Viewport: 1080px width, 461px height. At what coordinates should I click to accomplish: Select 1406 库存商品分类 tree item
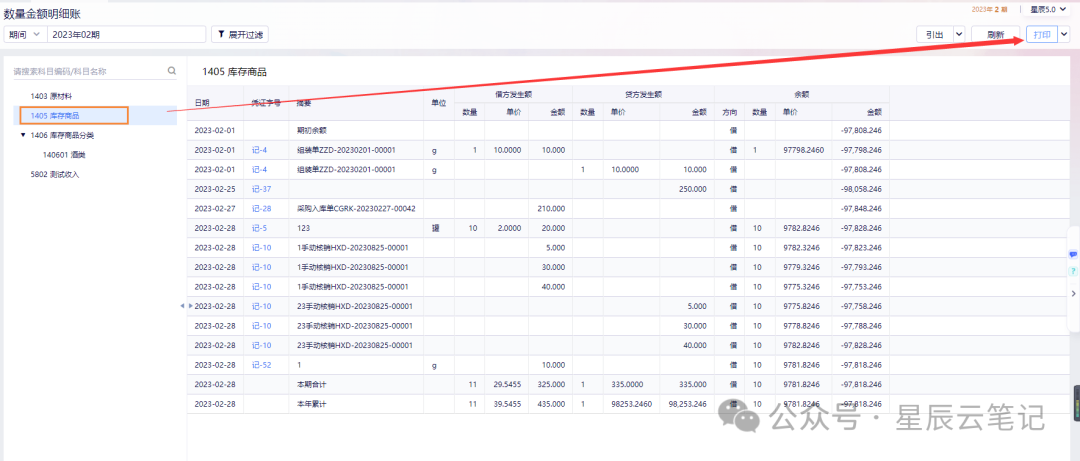point(62,135)
